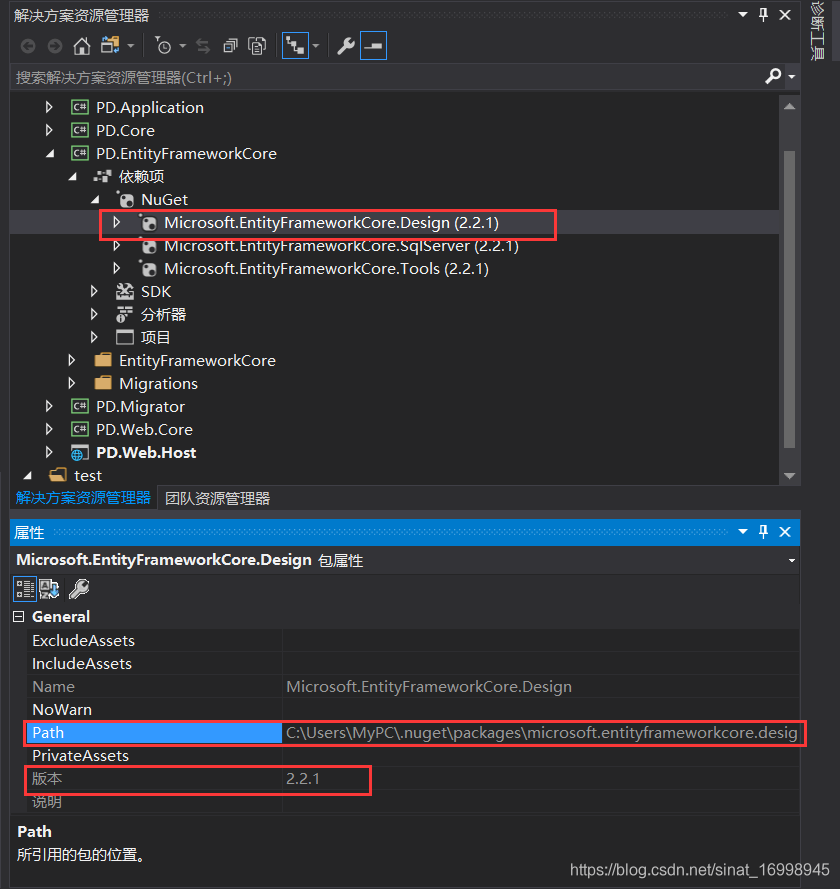Toggle the nested view tree icon
Screen dimensions: 840x889
point(295,45)
